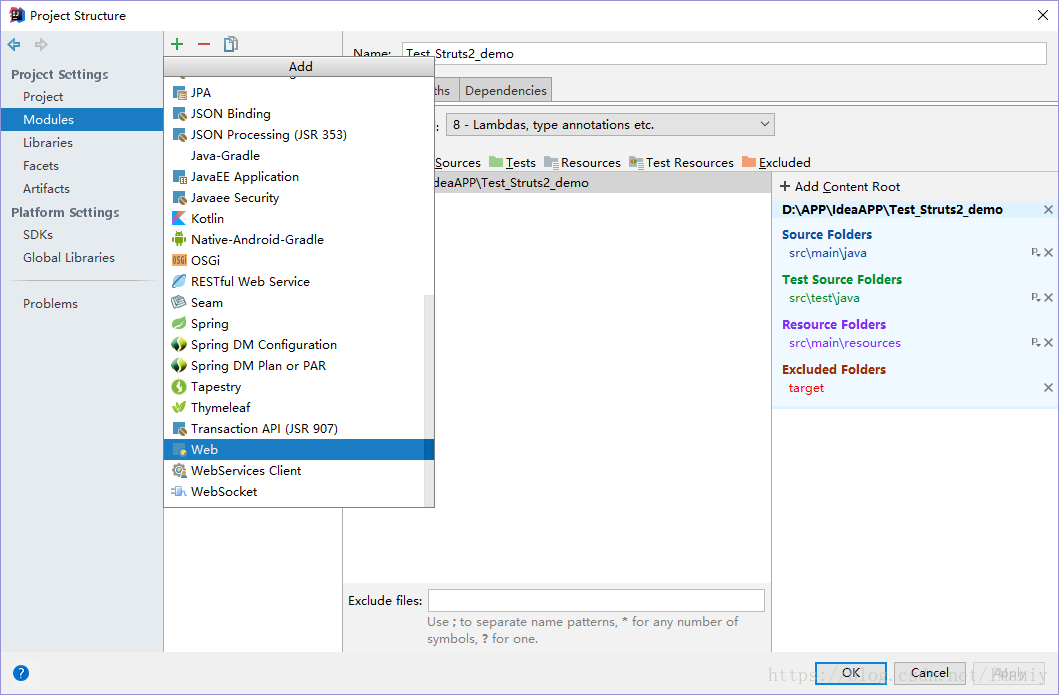This screenshot has width=1059, height=695.
Task: Edit properties of src\test\java root
Action: click(x=1035, y=297)
